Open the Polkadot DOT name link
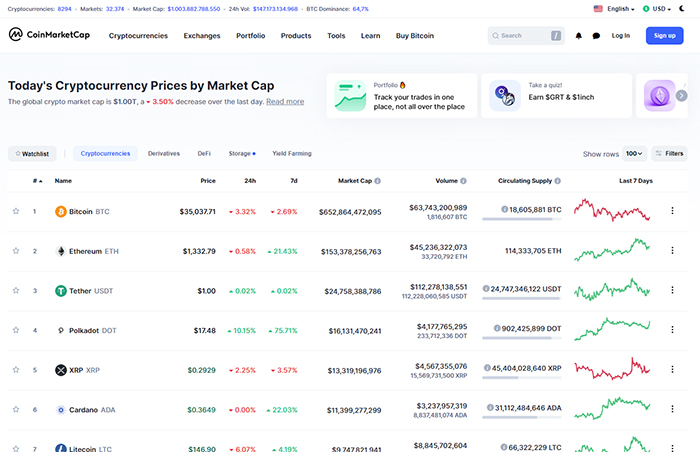 [x=92, y=331]
